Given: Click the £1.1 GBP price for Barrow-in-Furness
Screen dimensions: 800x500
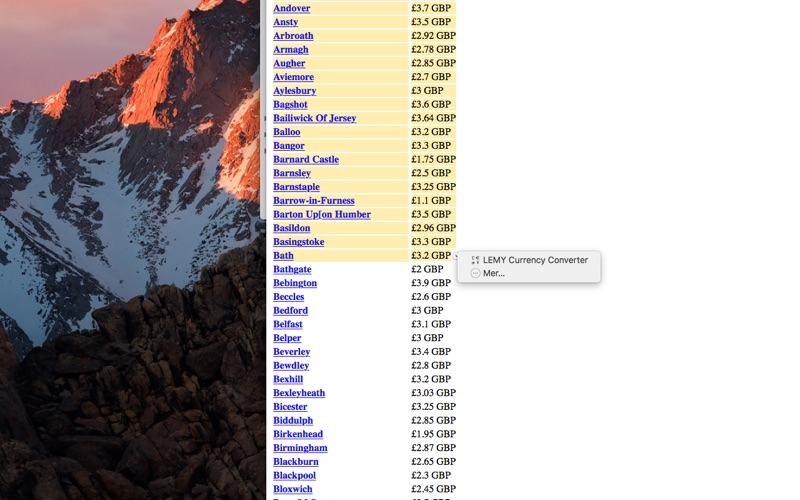Looking at the screenshot, I should tap(431, 201).
